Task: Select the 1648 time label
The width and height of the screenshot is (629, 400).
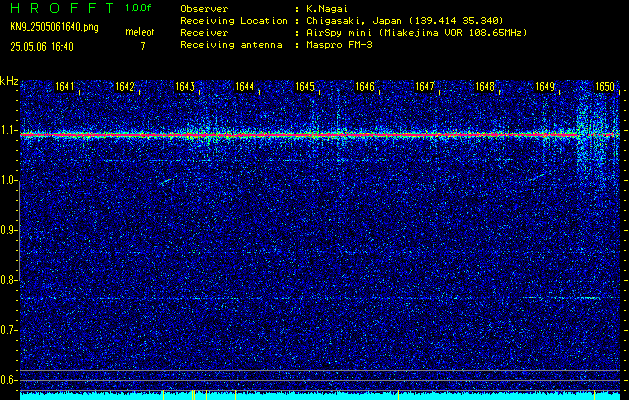Action: 485,87
